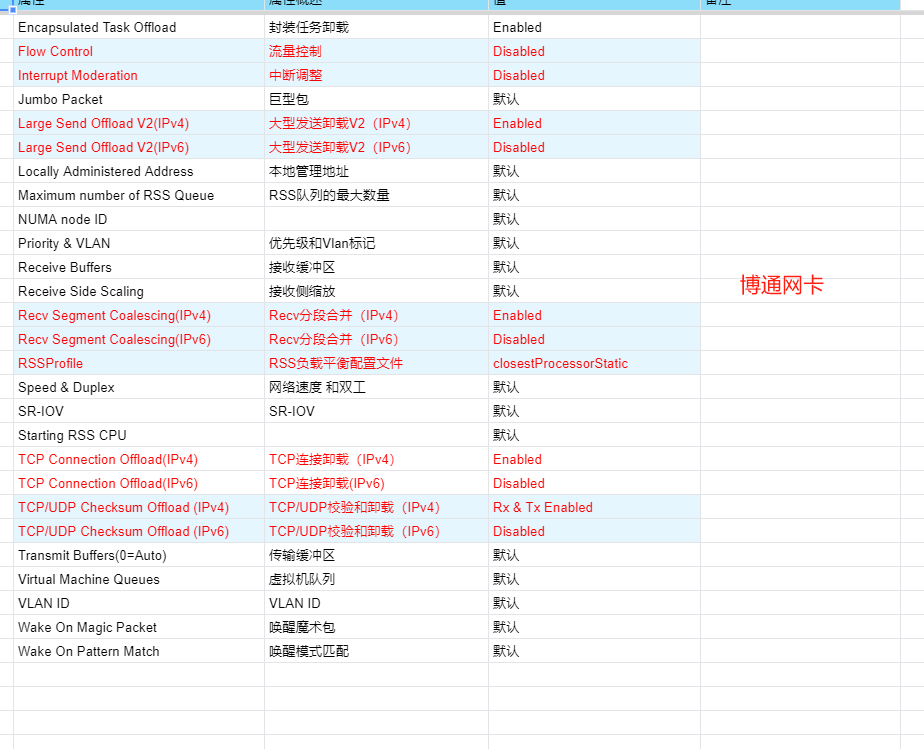Click the red 'Flow Control' cell
The width and height of the screenshot is (924, 749).
click(139, 51)
